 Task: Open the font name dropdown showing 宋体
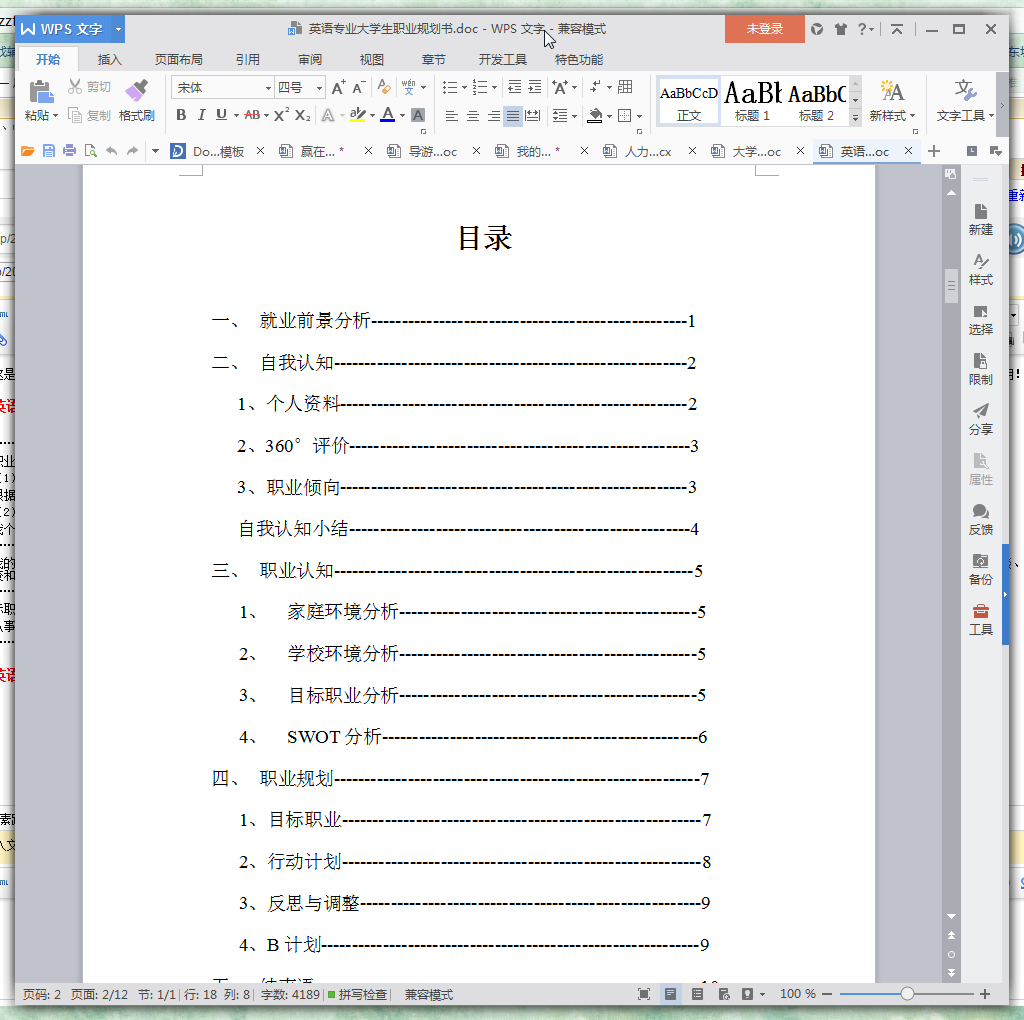(222, 88)
